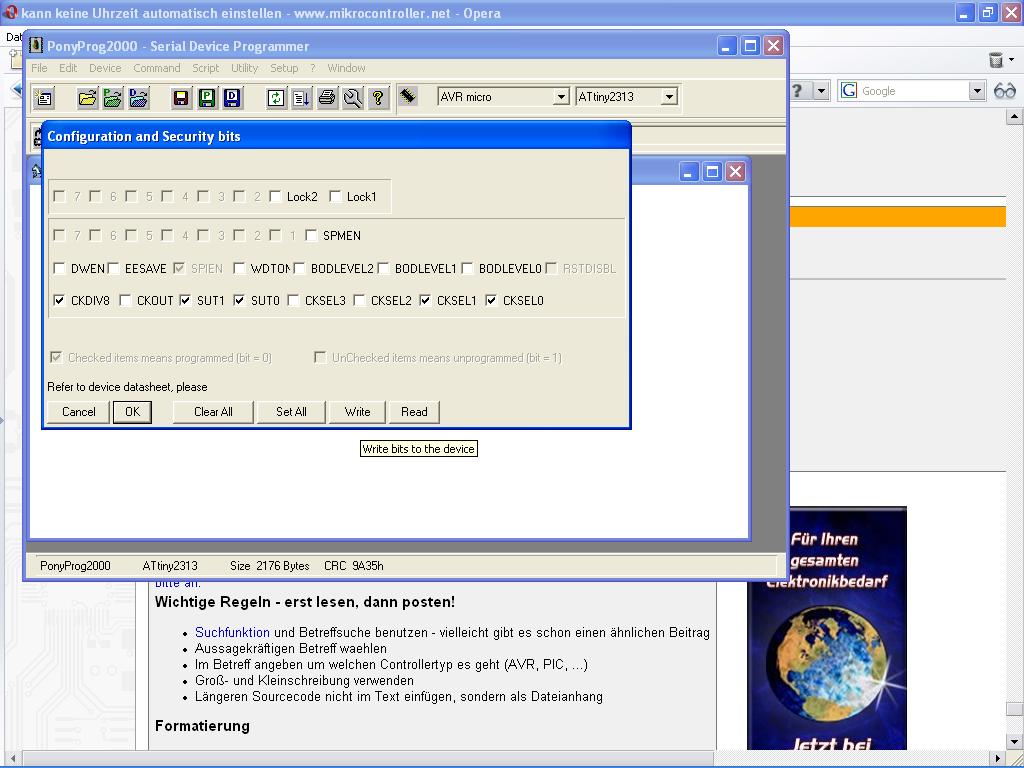Uncheck the CKSEL1 checkbox
Screen dimensions: 1024x768
tap(425, 300)
